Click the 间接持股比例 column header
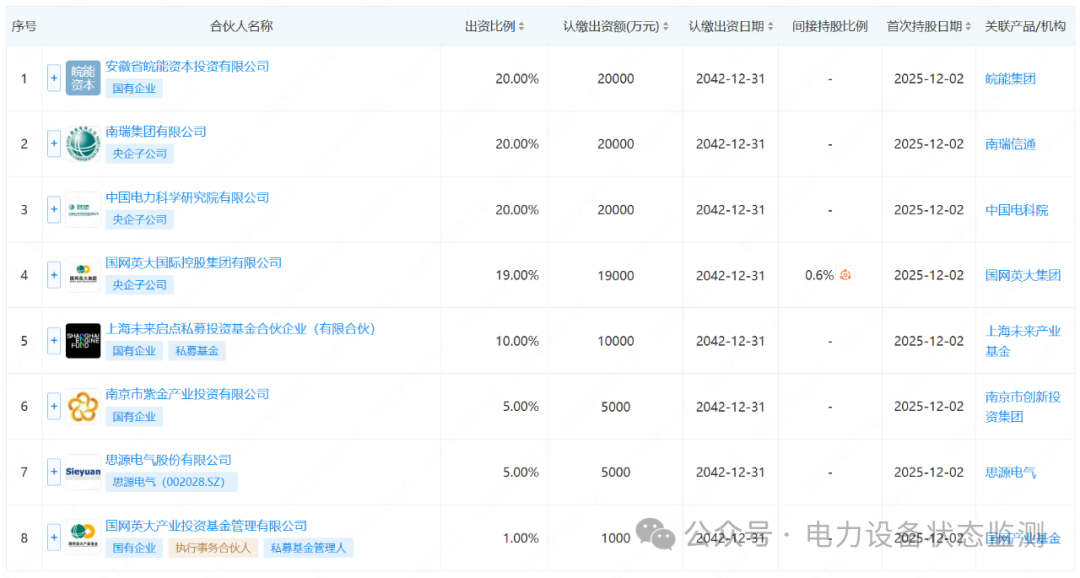1080x578 pixels. (830, 26)
